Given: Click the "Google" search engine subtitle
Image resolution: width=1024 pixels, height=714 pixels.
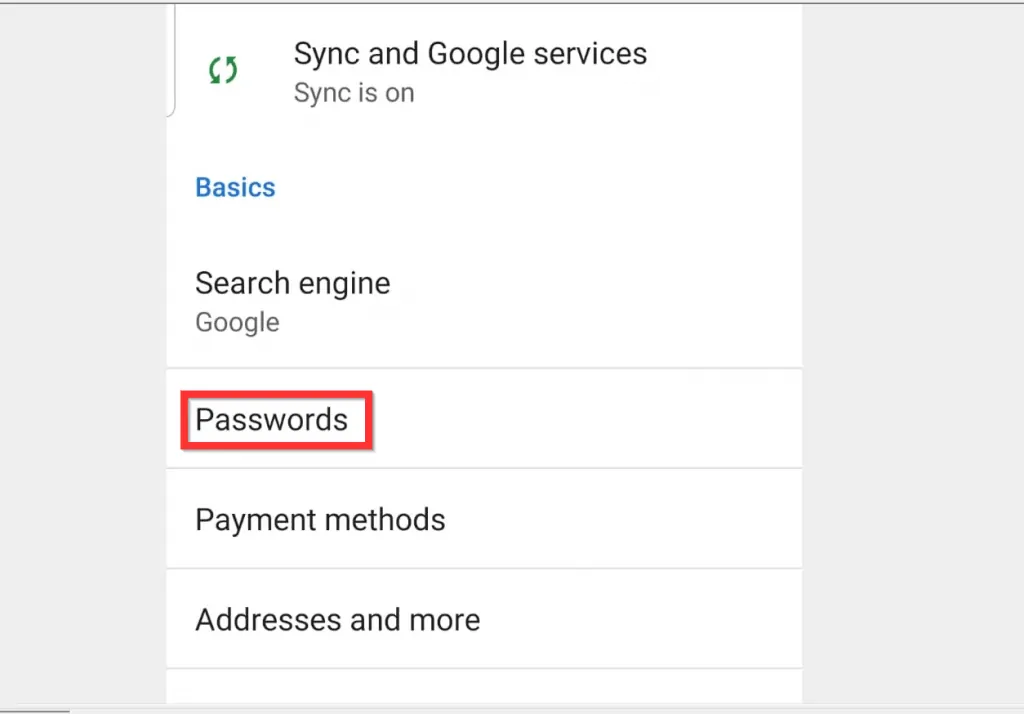Looking at the screenshot, I should (x=237, y=322).
